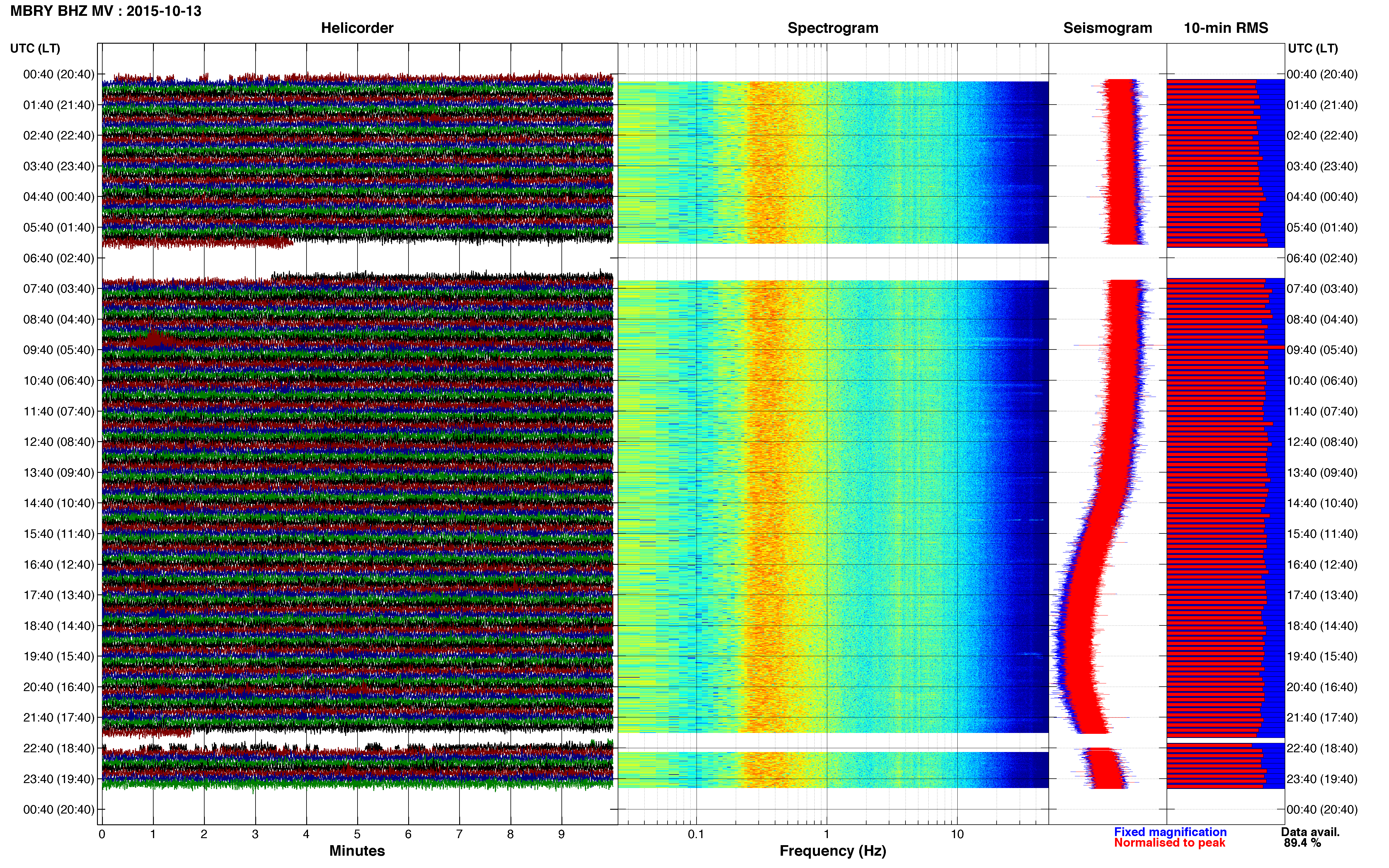Pick left-axis time label "23:40 (19:40)"
1389x868 pixels.
click(x=59, y=779)
